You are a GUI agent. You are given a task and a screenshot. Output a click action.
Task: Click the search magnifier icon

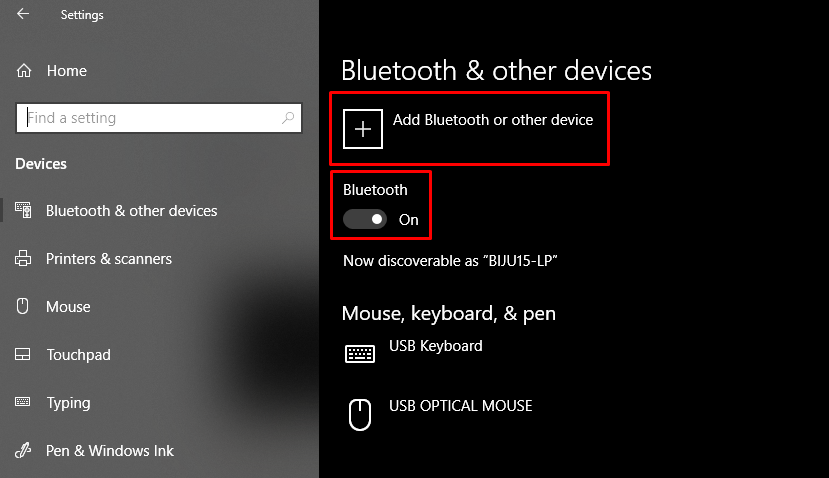(x=288, y=118)
